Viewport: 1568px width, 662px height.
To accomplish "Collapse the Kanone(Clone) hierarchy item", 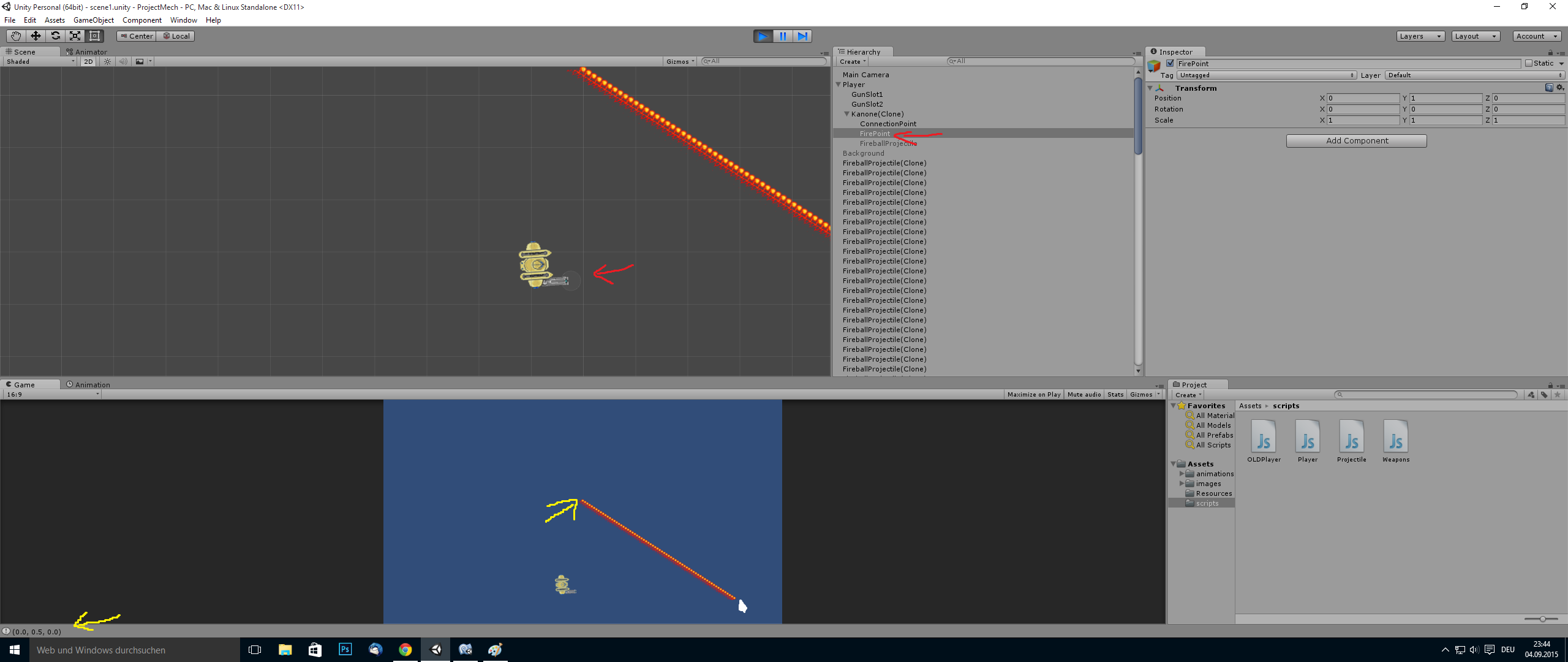I will tap(846, 114).
